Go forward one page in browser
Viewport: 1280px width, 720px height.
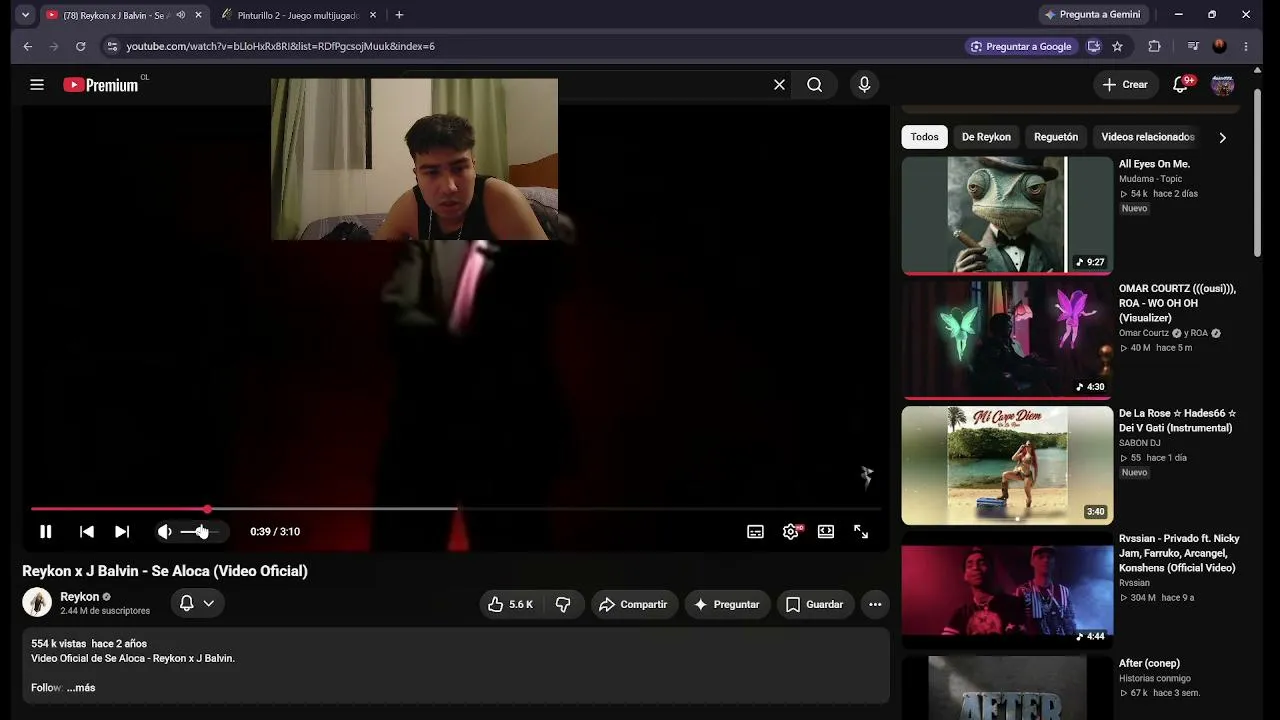click(x=54, y=46)
